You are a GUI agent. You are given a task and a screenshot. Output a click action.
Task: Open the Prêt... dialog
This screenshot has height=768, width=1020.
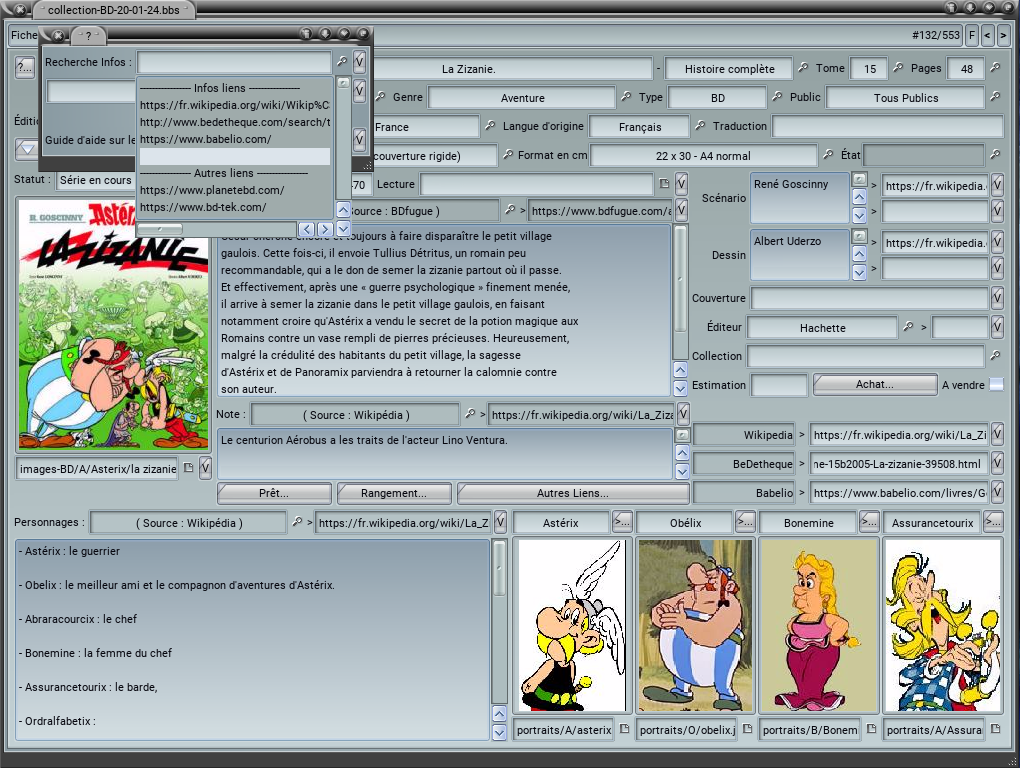point(274,493)
